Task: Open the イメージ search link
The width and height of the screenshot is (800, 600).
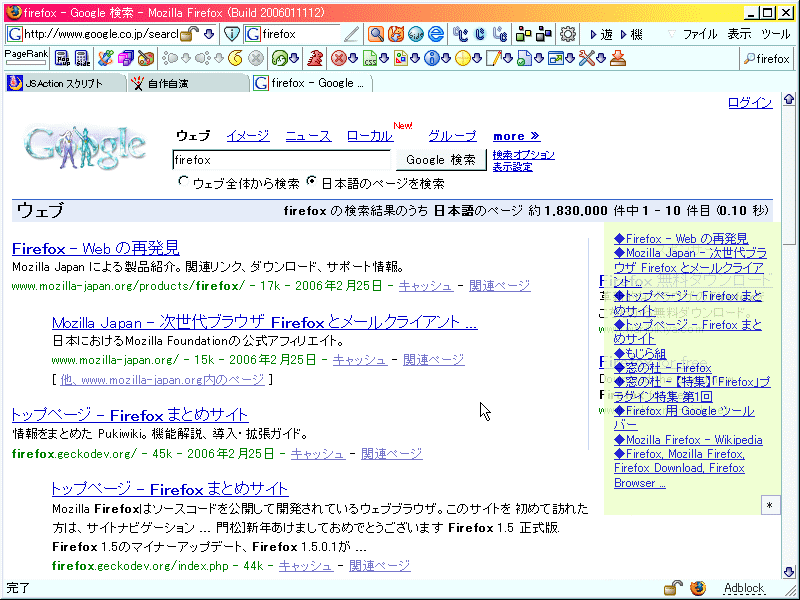Action: click(248, 136)
